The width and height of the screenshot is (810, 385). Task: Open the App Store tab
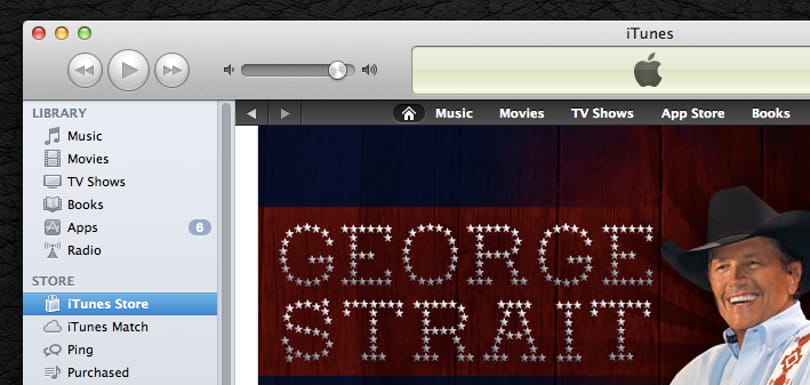[693, 113]
